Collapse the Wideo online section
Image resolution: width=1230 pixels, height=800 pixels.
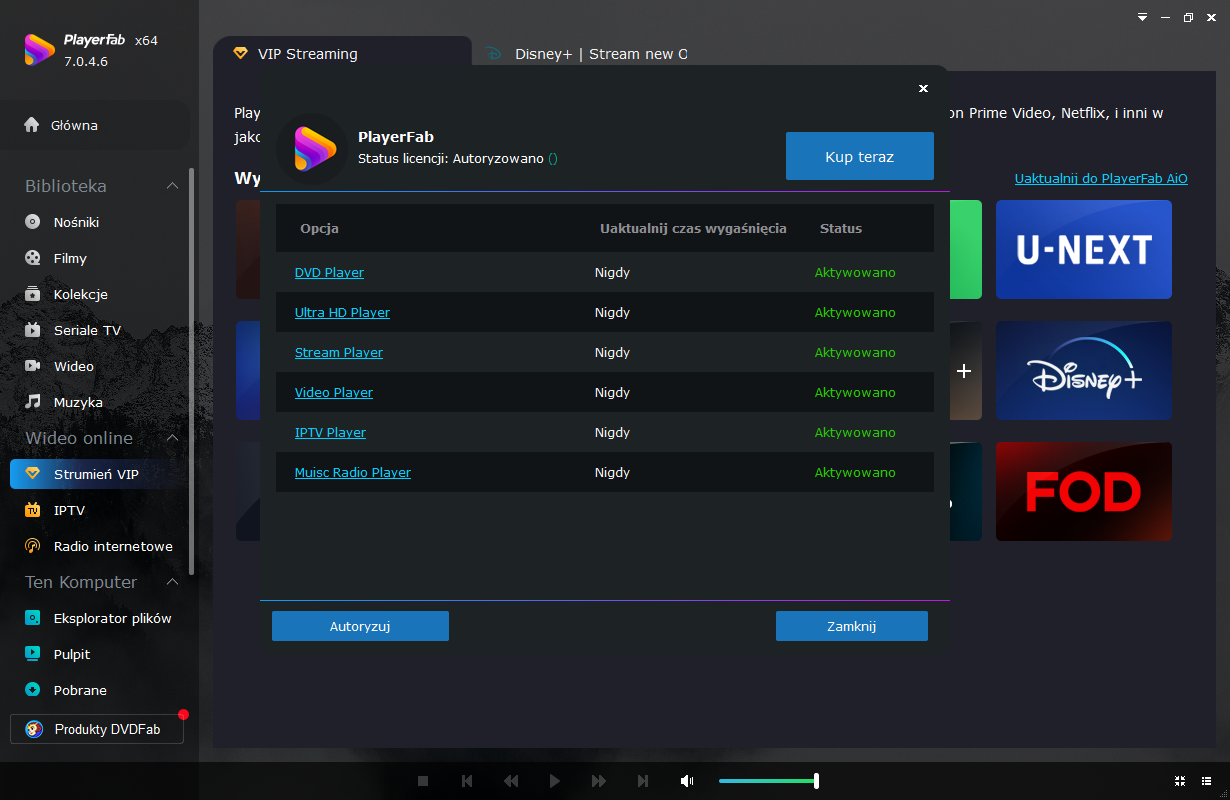(x=172, y=438)
